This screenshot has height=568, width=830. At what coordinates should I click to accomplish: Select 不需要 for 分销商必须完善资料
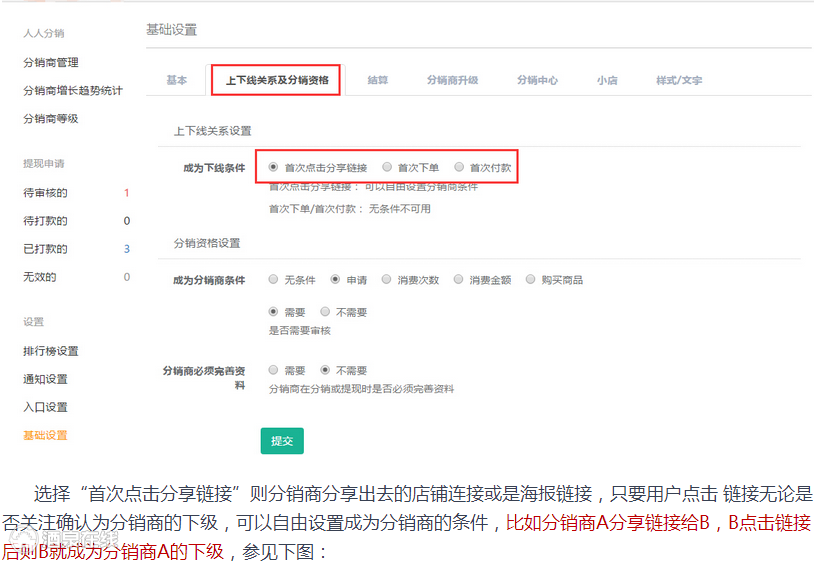point(325,370)
